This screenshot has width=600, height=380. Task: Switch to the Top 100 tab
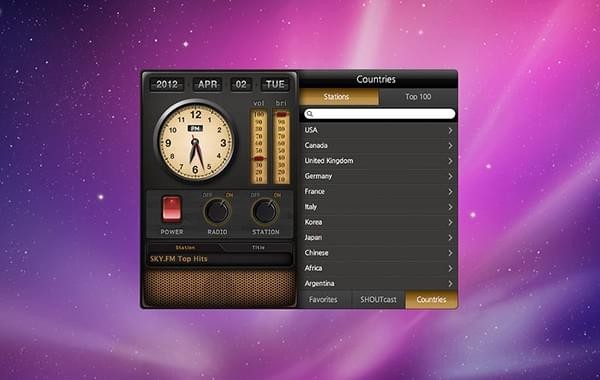click(x=418, y=97)
